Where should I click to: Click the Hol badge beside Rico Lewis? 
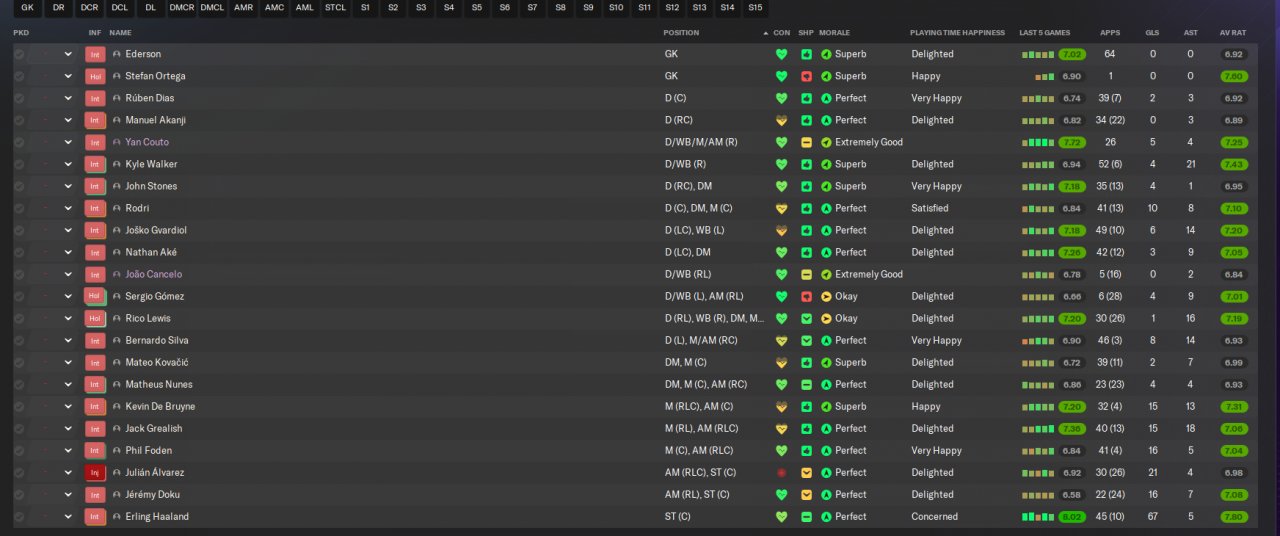pos(95,318)
